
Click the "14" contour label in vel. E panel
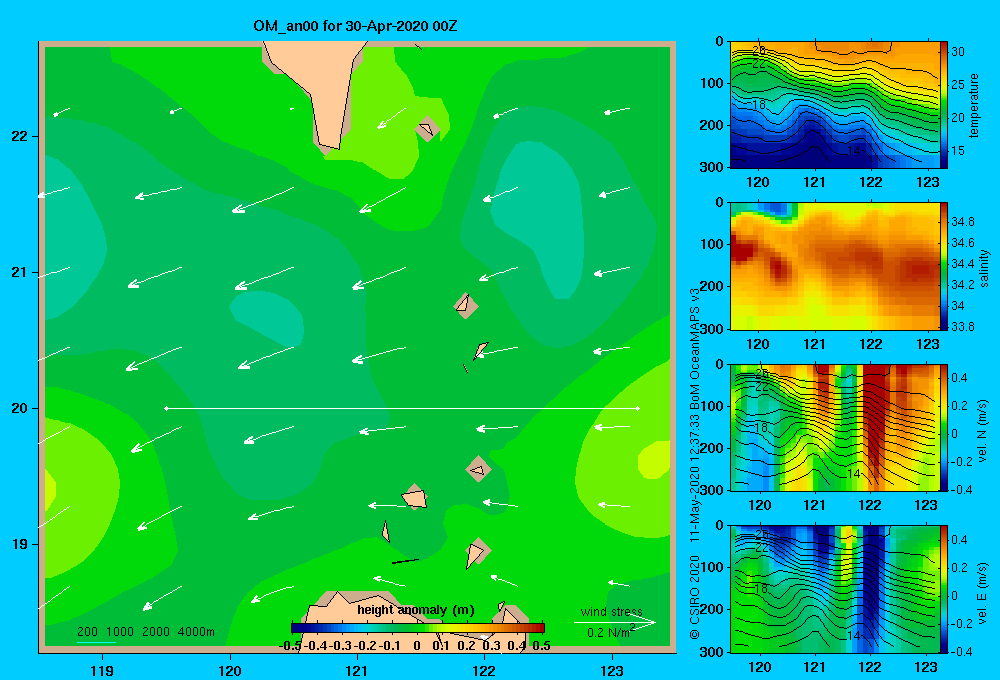click(854, 635)
